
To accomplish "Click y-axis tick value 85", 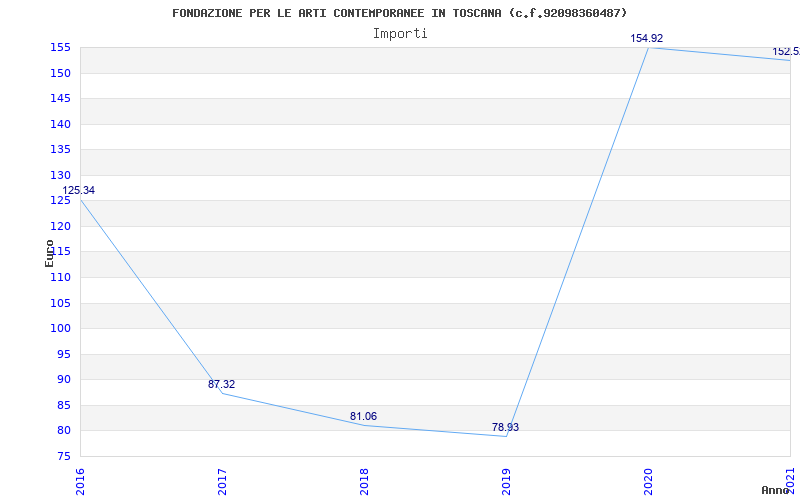I will (x=63, y=406).
